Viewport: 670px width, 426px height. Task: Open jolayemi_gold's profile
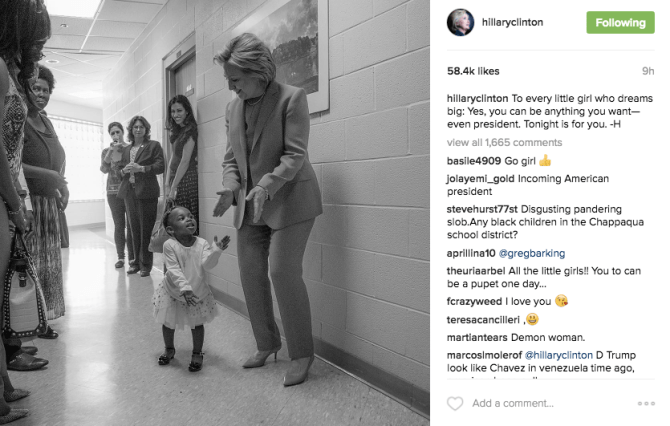pos(480,179)
